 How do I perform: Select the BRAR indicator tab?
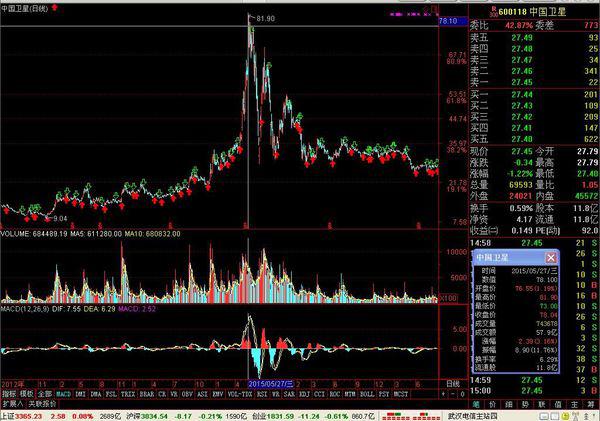(147, 393)
